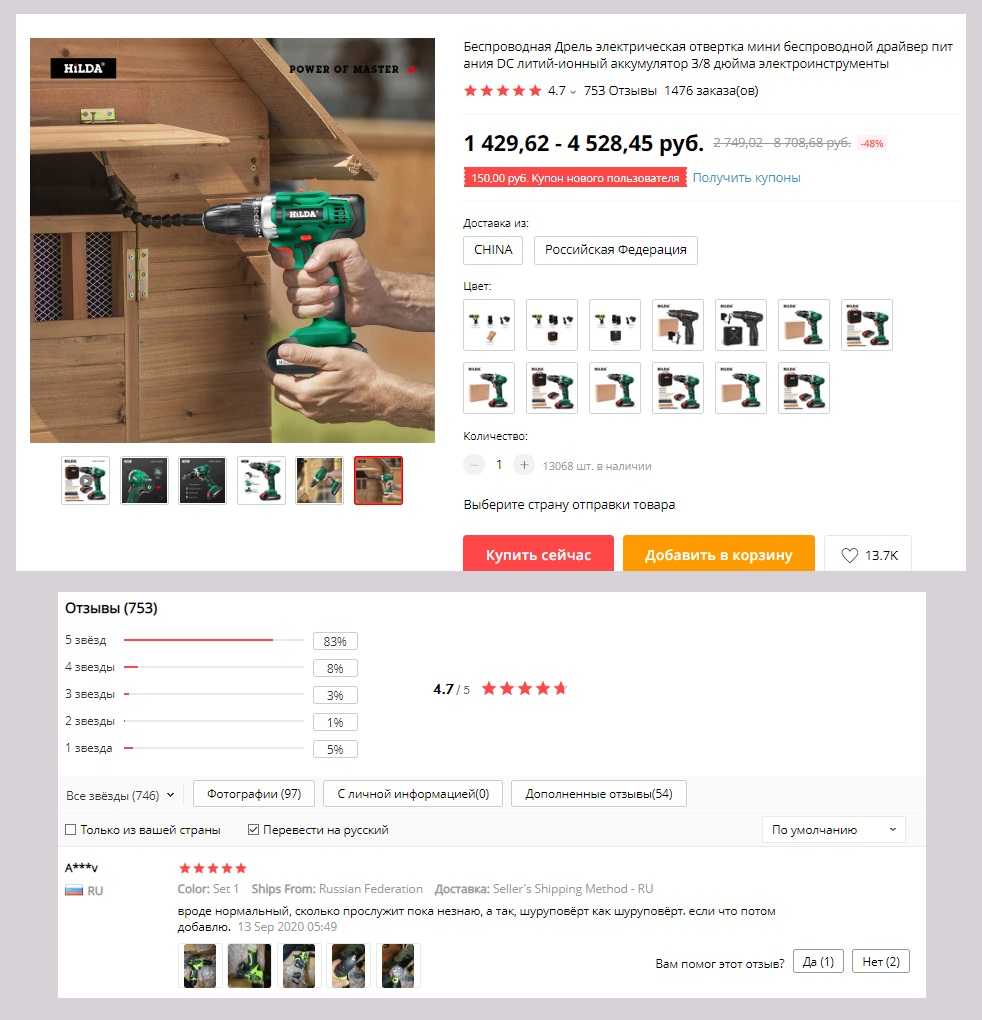
Task: Expand the 4.7 rating chevron near stars
Action: [x=573, y=92]
